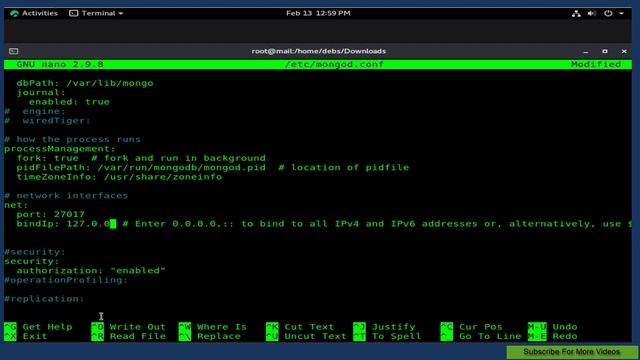The height and width of the screenshot is (360, 640).
Task: Click the 'timeZoneInfo: /usr/share/zoneinfo' line
Action: pyautogui.click(x=119, y=177)
